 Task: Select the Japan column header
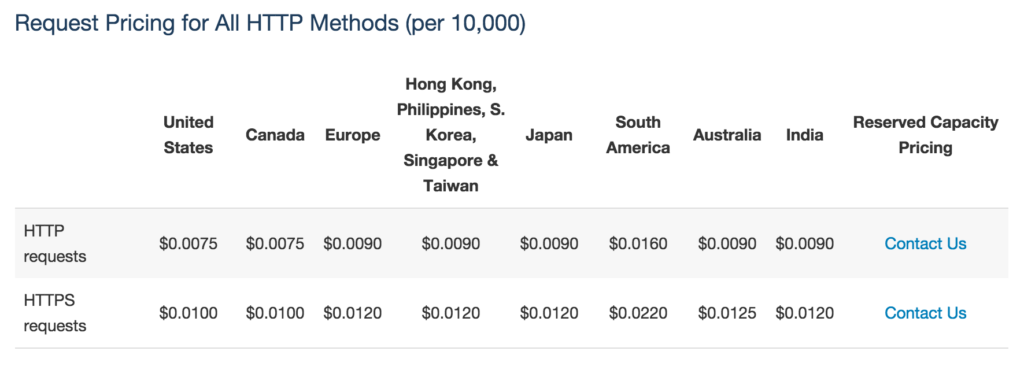click(549, 135)
